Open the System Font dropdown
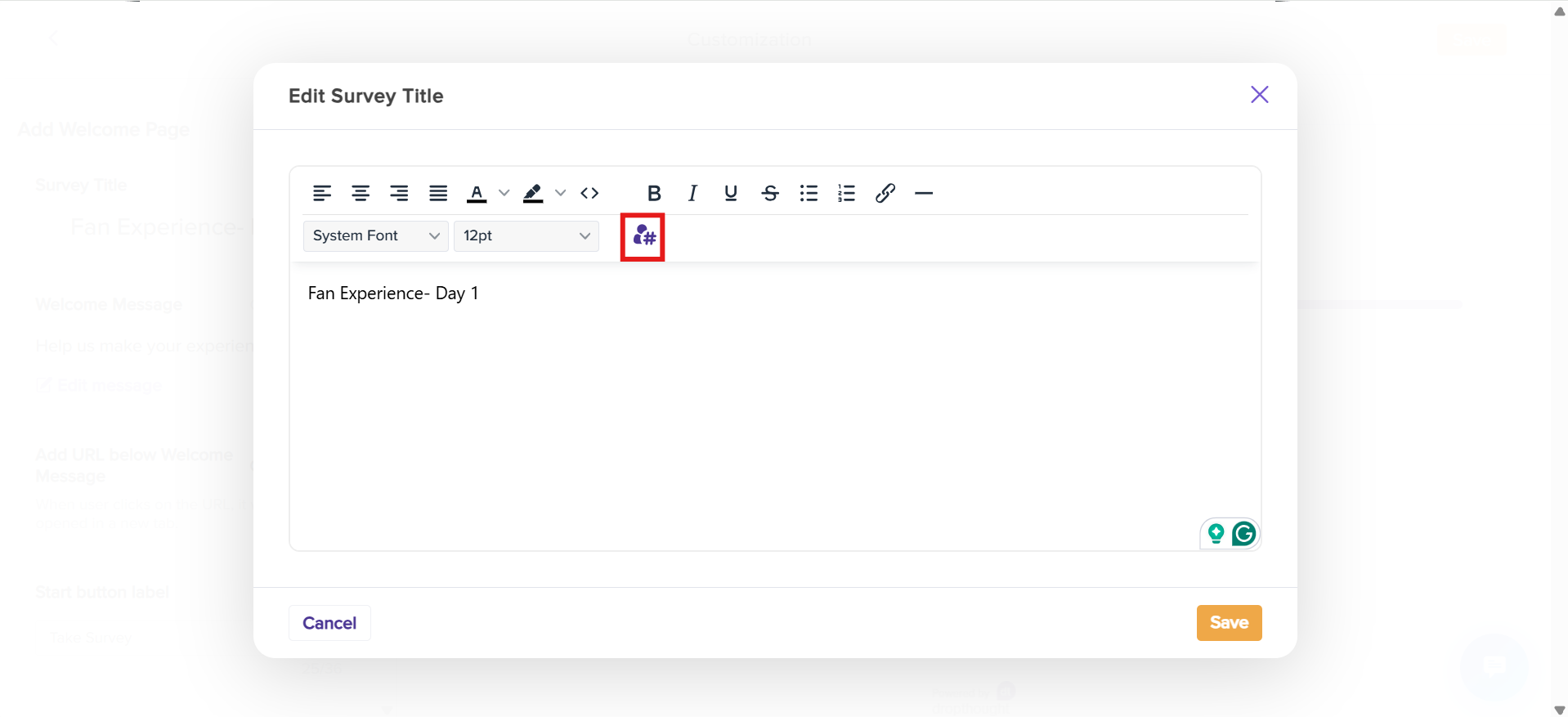Viewport: 1568px width, 717px height. pos(375,235)
